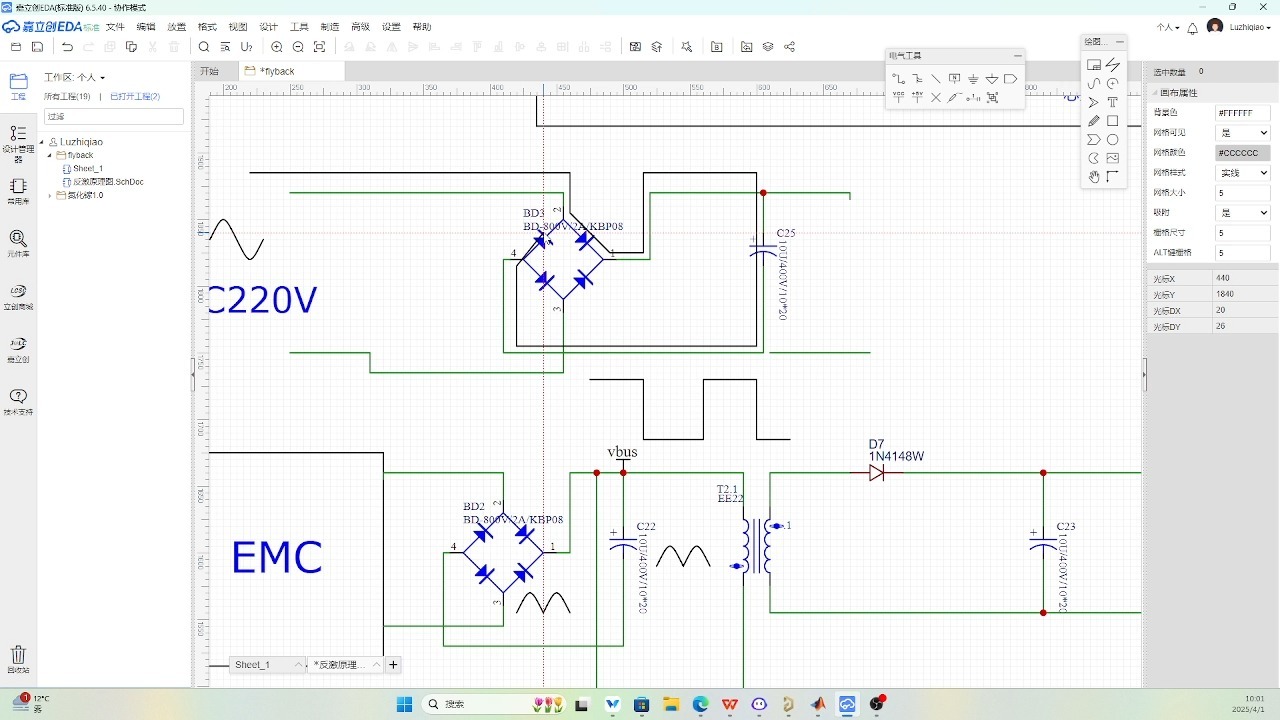Open 网格可见 grid visible dropdown
The width and height of the screenshot is (1280, 720).
click(1243, 133)
